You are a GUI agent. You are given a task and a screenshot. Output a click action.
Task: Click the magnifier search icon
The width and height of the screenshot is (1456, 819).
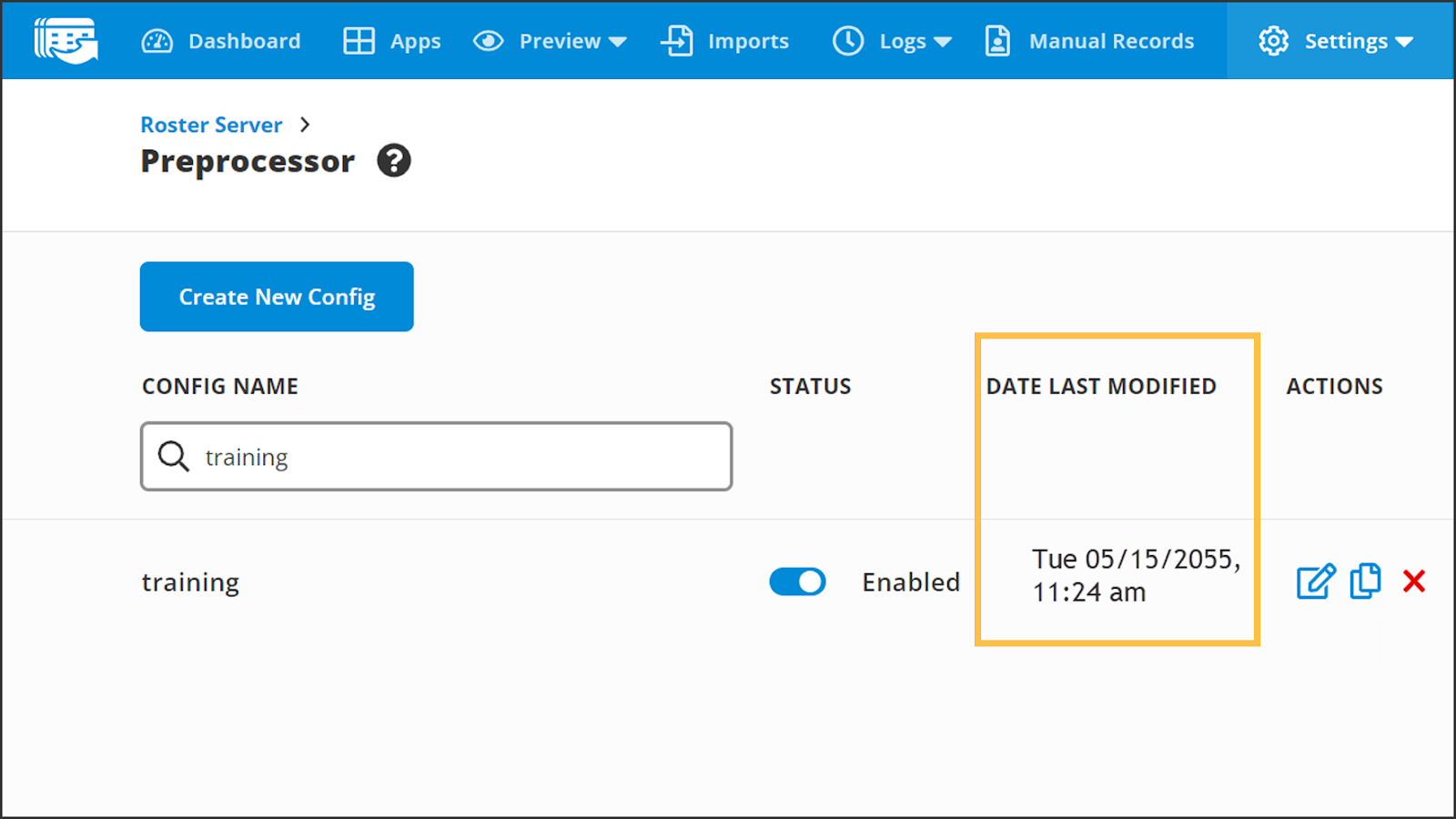(x=173, y=456)
